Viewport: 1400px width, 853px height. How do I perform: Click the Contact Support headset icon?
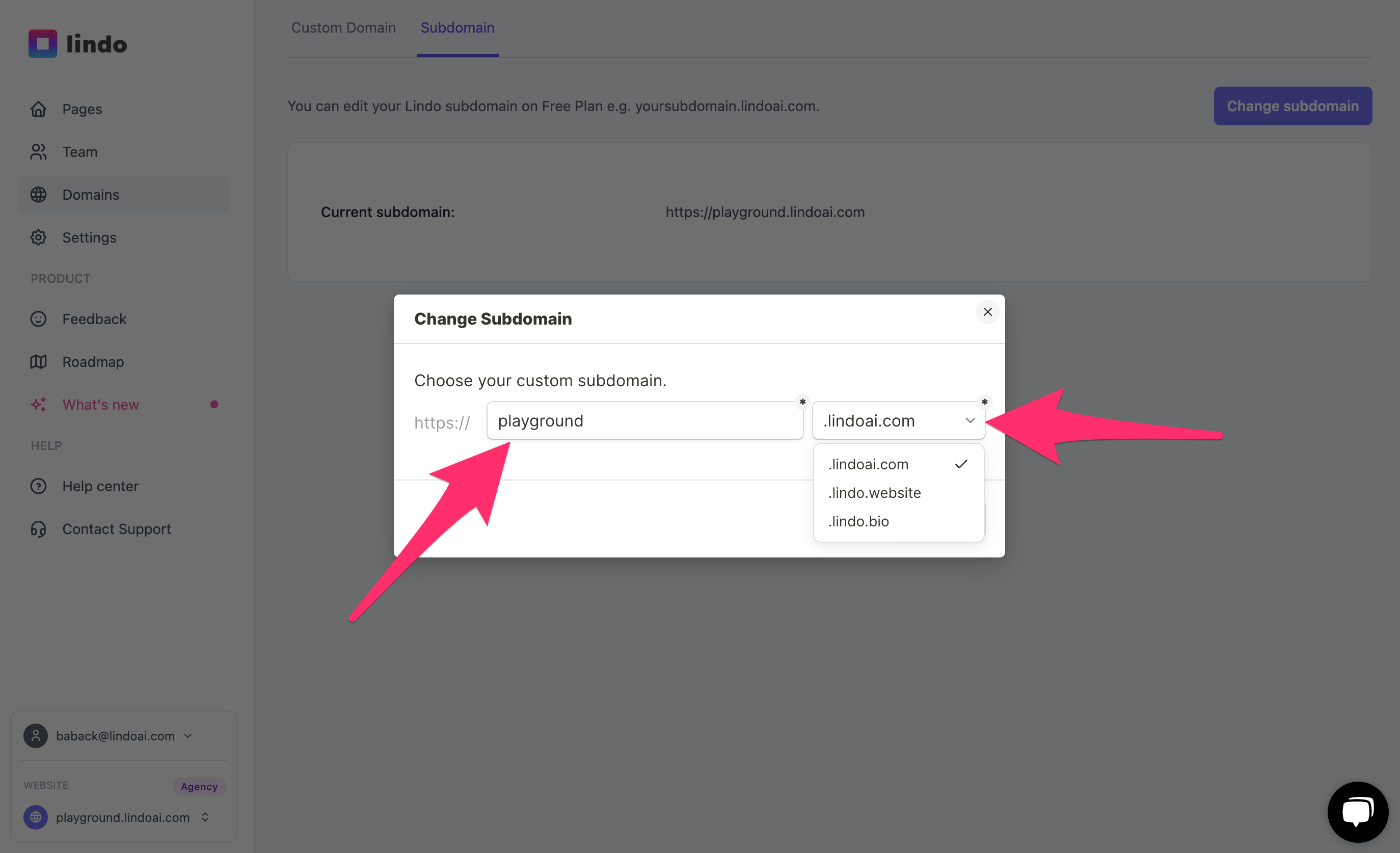pos(38,529)
